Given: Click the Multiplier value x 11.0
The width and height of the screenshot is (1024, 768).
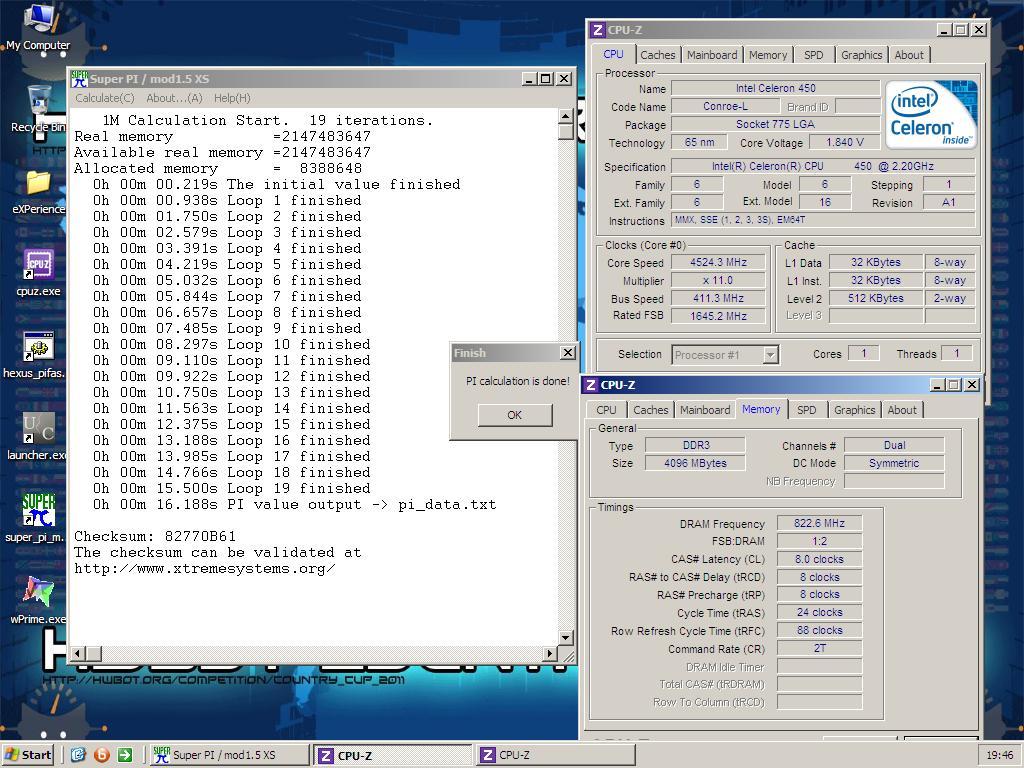Looking at the screenshot, I should [718, 280].
